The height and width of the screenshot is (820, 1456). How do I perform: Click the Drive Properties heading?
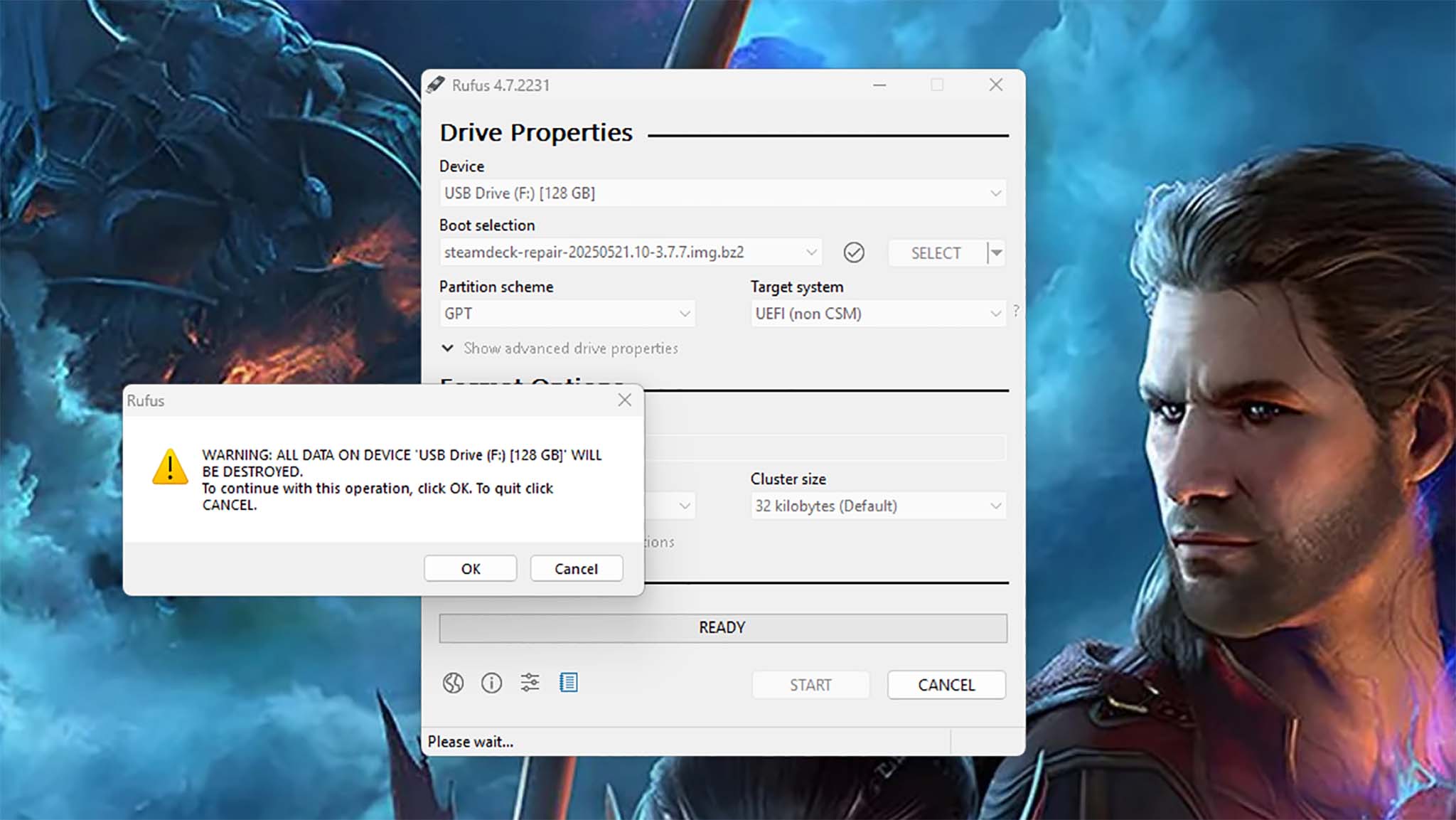[x=536, y=132]
